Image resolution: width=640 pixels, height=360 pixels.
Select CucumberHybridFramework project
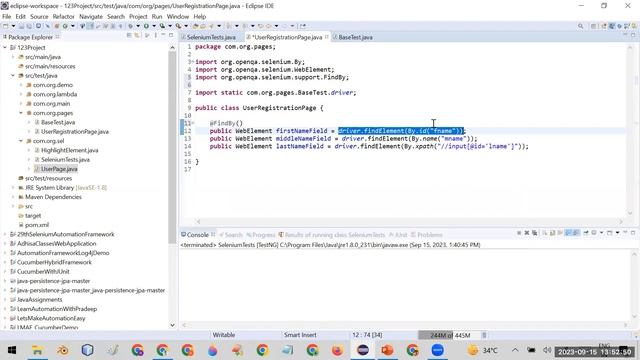[54, 262]
